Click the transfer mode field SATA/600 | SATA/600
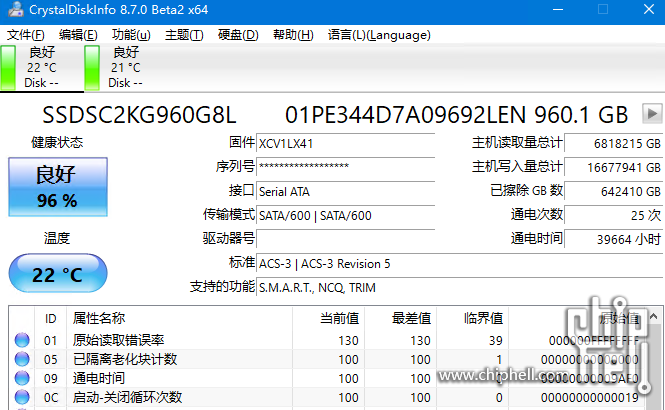Screen dimensions: 665x410 346,215
